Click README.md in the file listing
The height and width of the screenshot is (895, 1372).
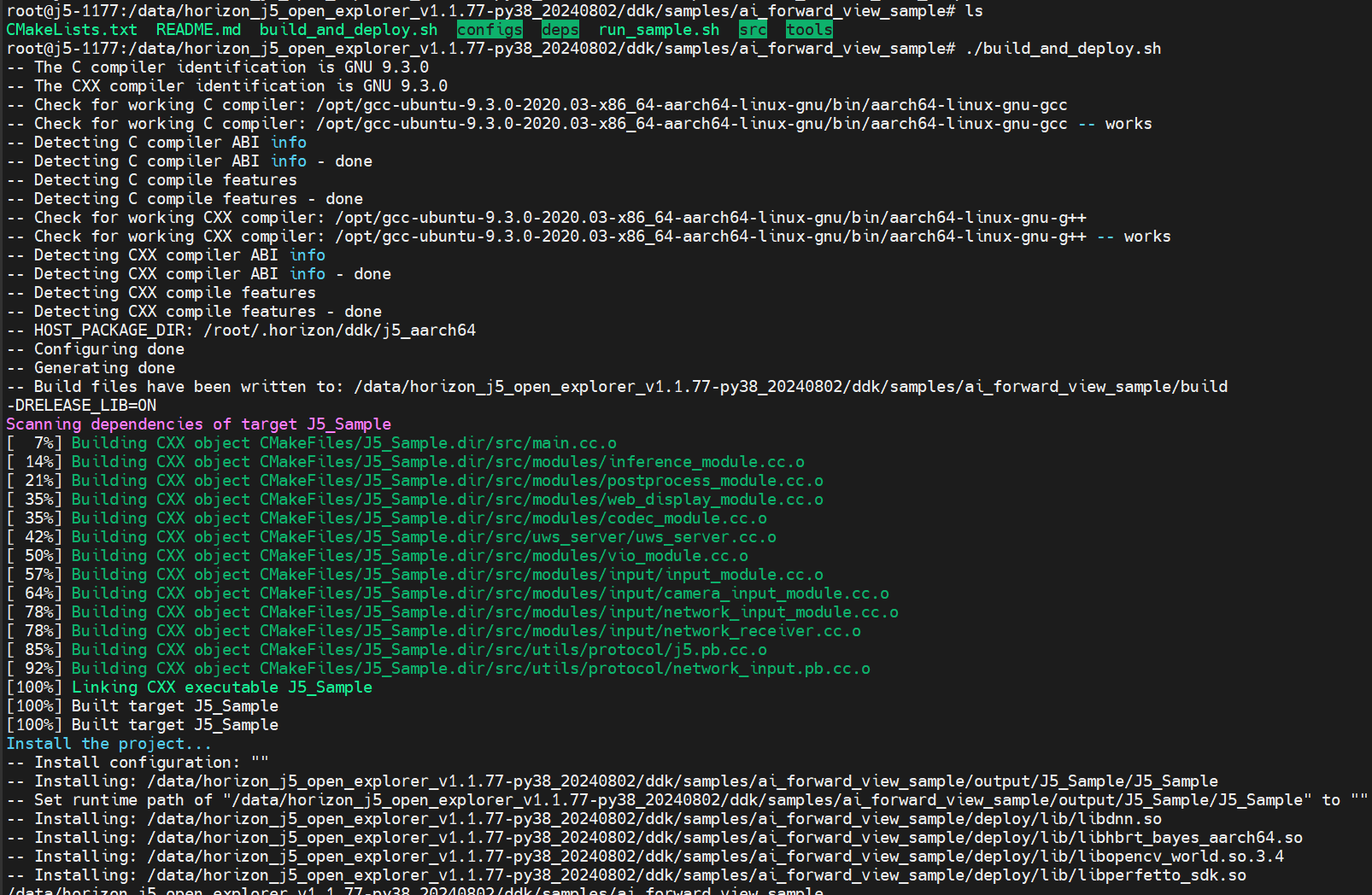pyautogui.click(x=198, y=30)
